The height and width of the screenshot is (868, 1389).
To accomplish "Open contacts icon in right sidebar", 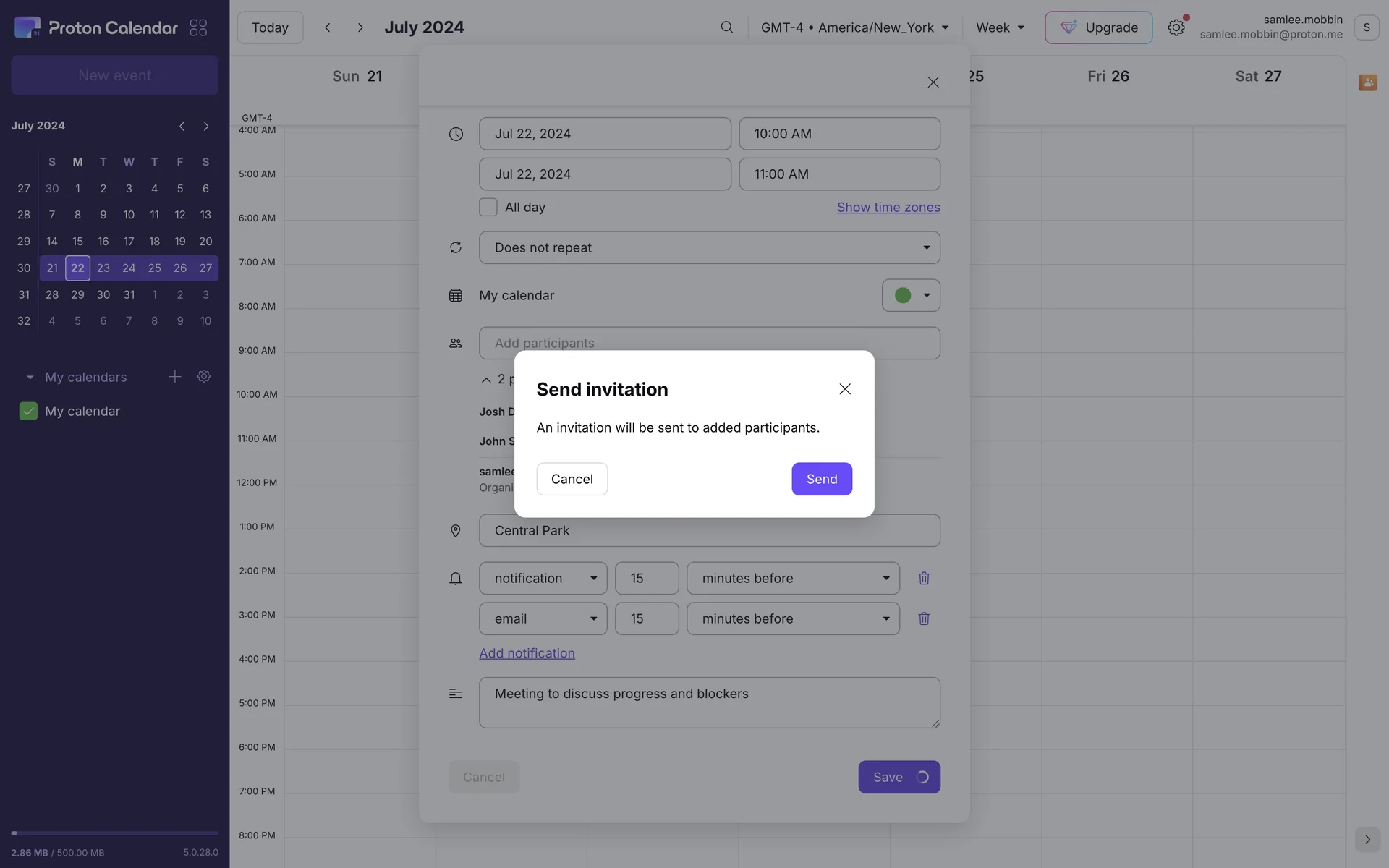I will point(1367,82).
